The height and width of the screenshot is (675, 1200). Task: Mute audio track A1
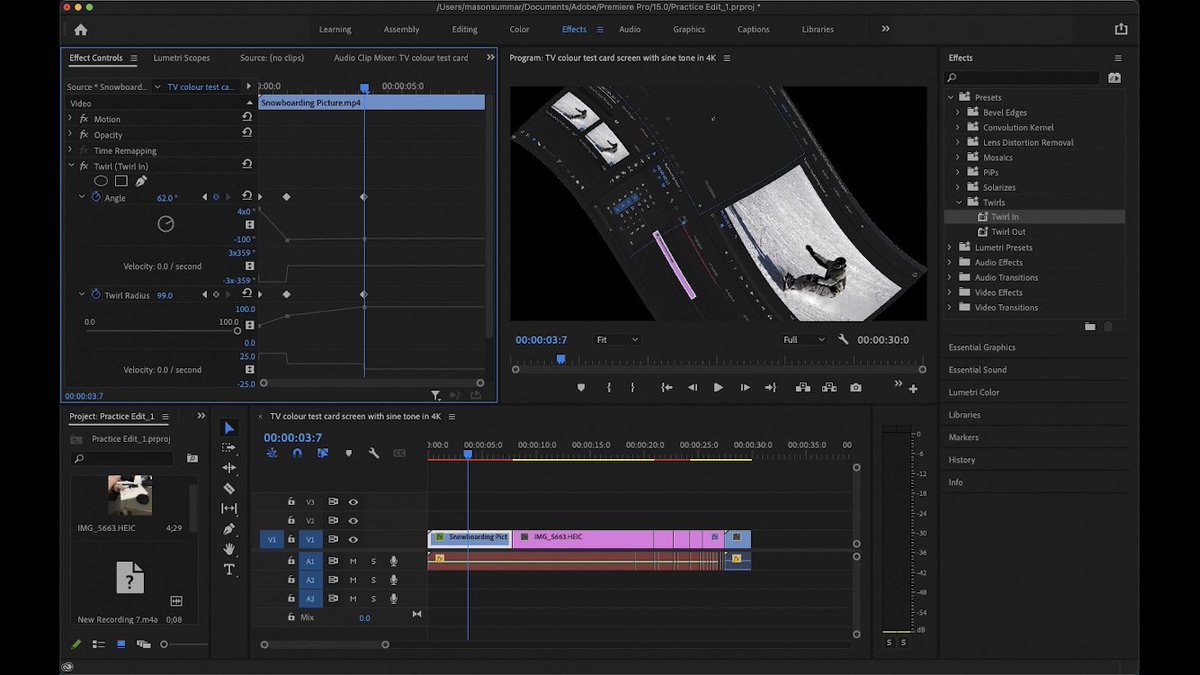point(353,561)
